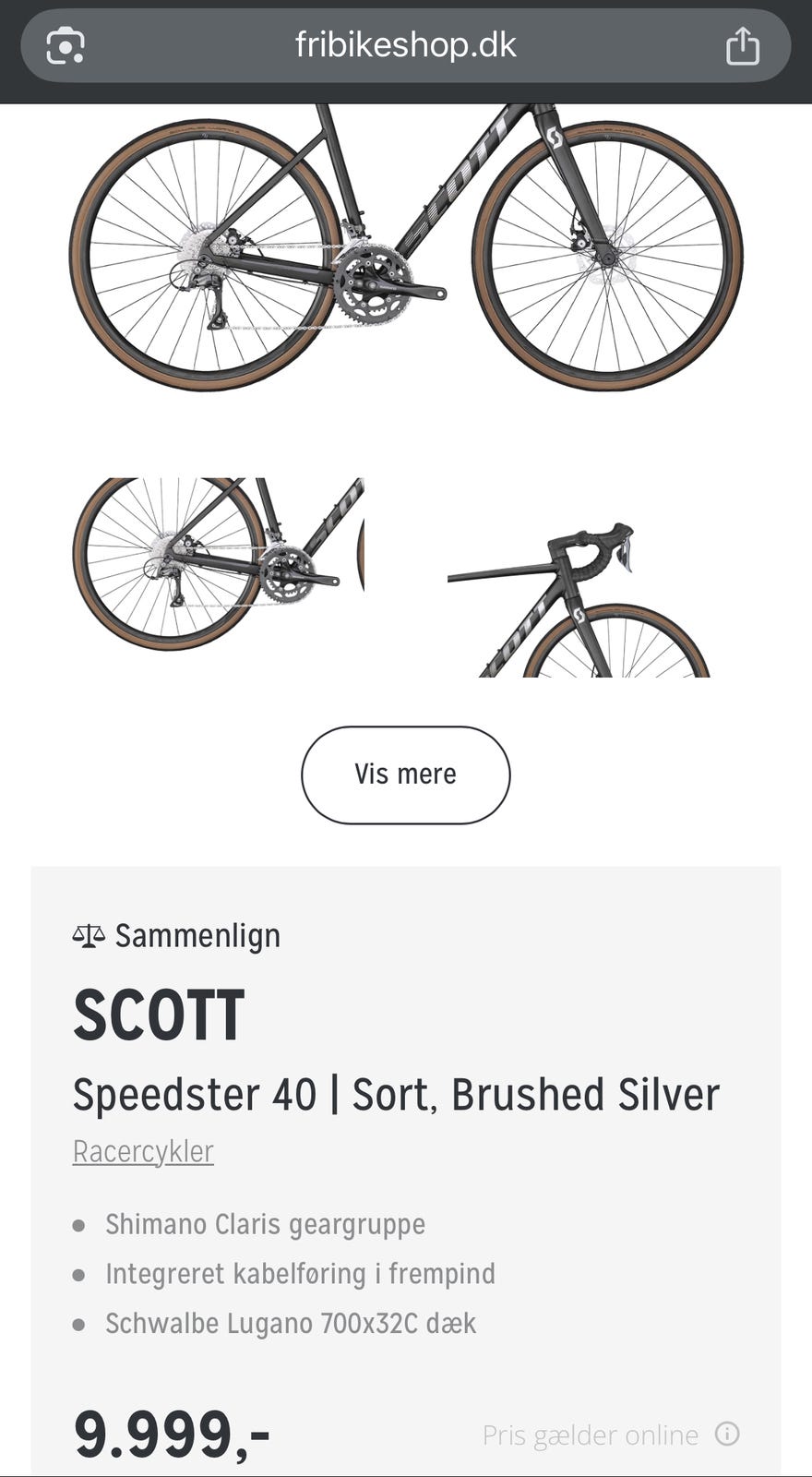Click the front wheel in main bike photo
The width and height of the screenshot is (812, 1477).
click(x=607, y=255)
